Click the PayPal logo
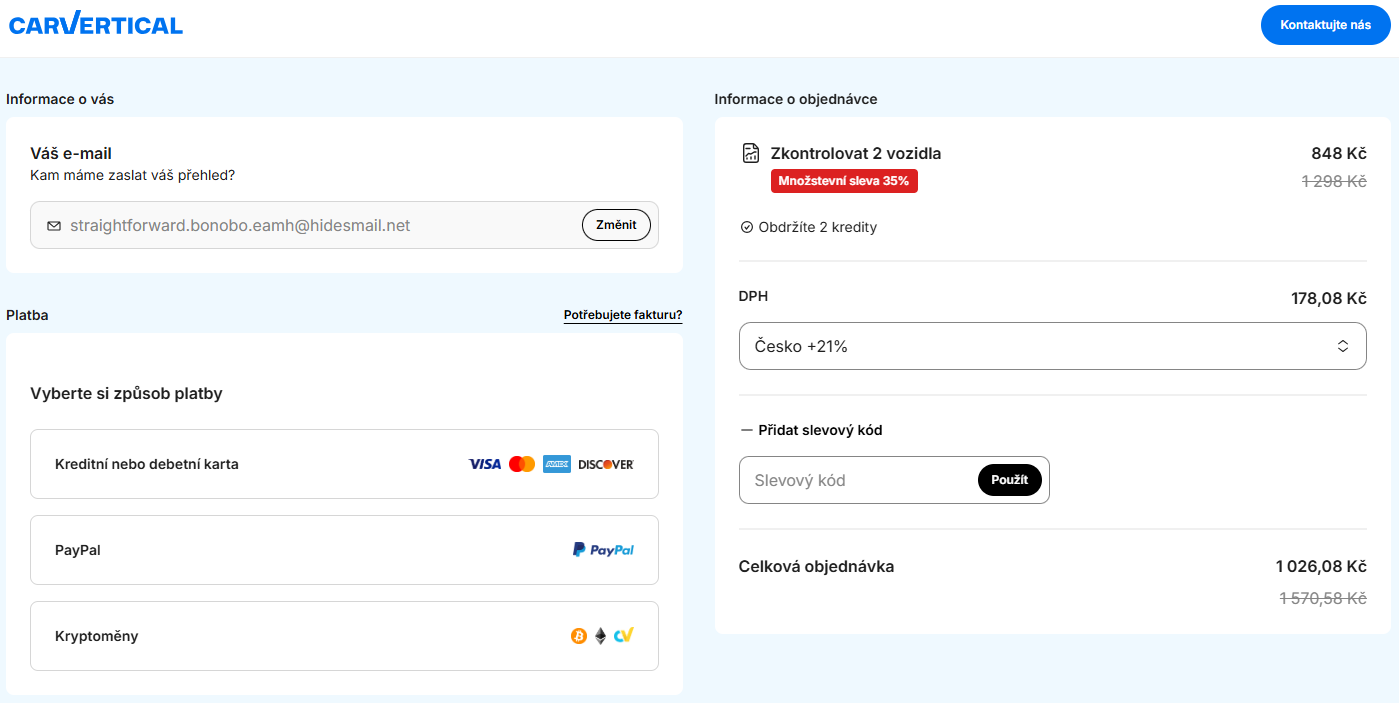 point(603,550)
